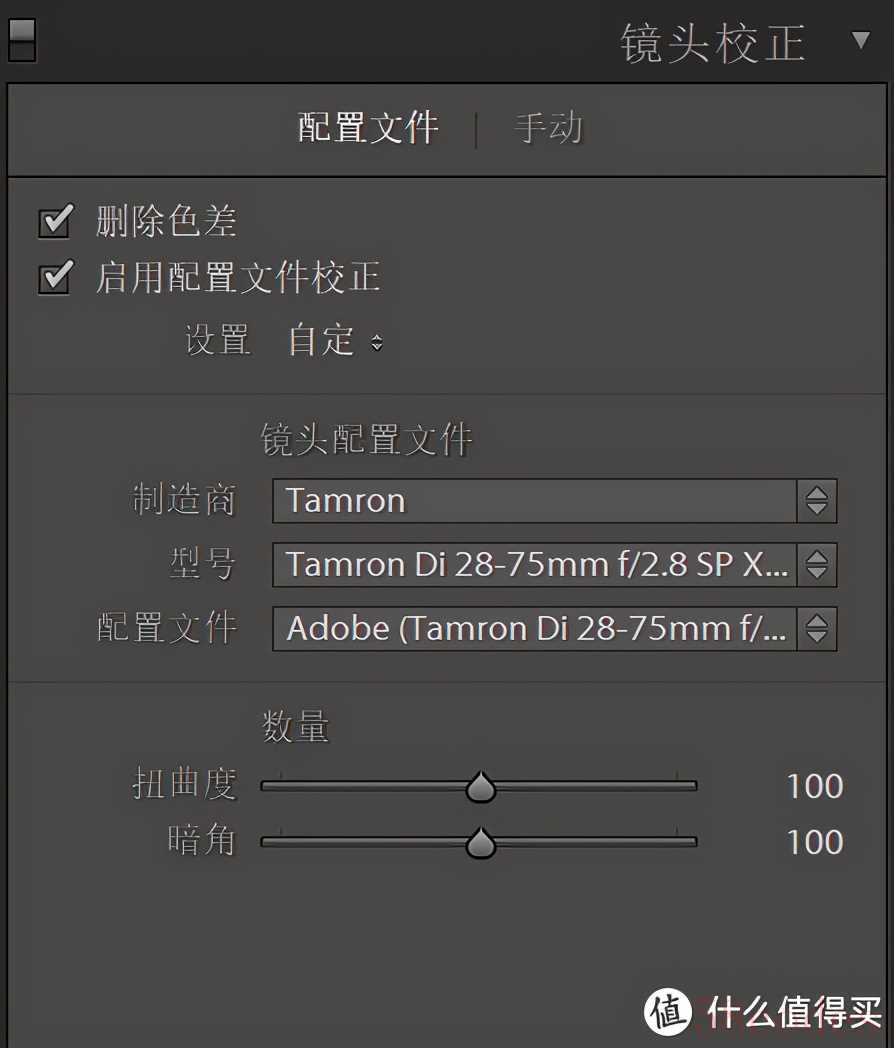894x1048 pixels.
Task: Click the 配置文件 dropdown arrows icon
Action: [x=817, y=629]
